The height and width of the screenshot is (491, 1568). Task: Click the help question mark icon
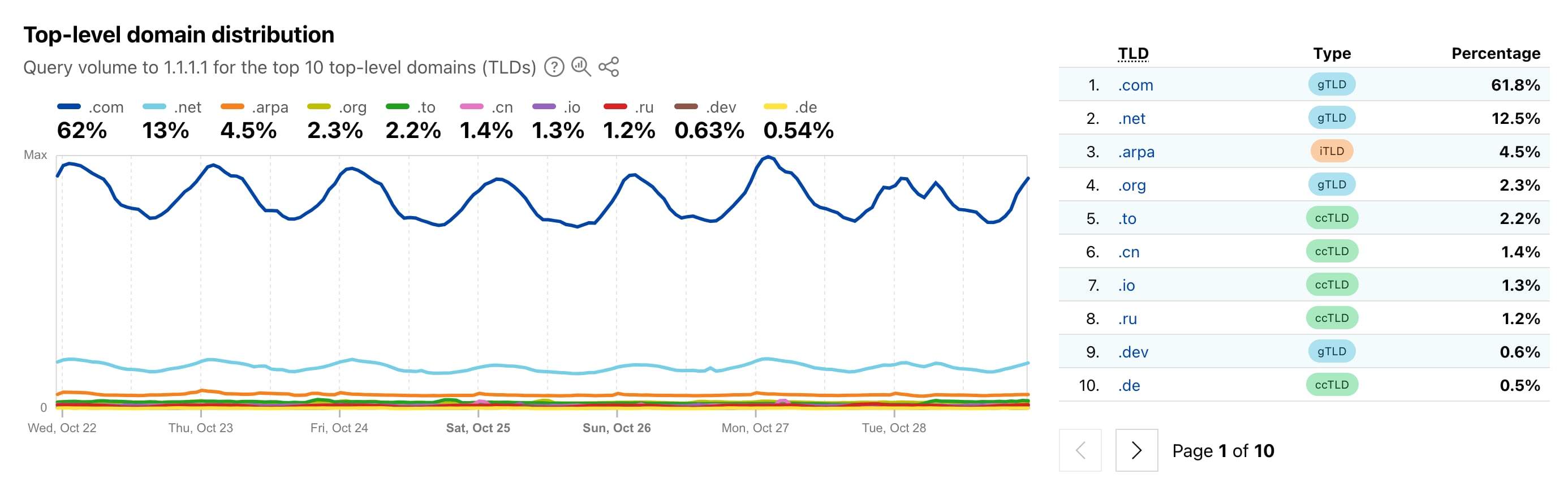pyautogui.click(x=553, y=67)
